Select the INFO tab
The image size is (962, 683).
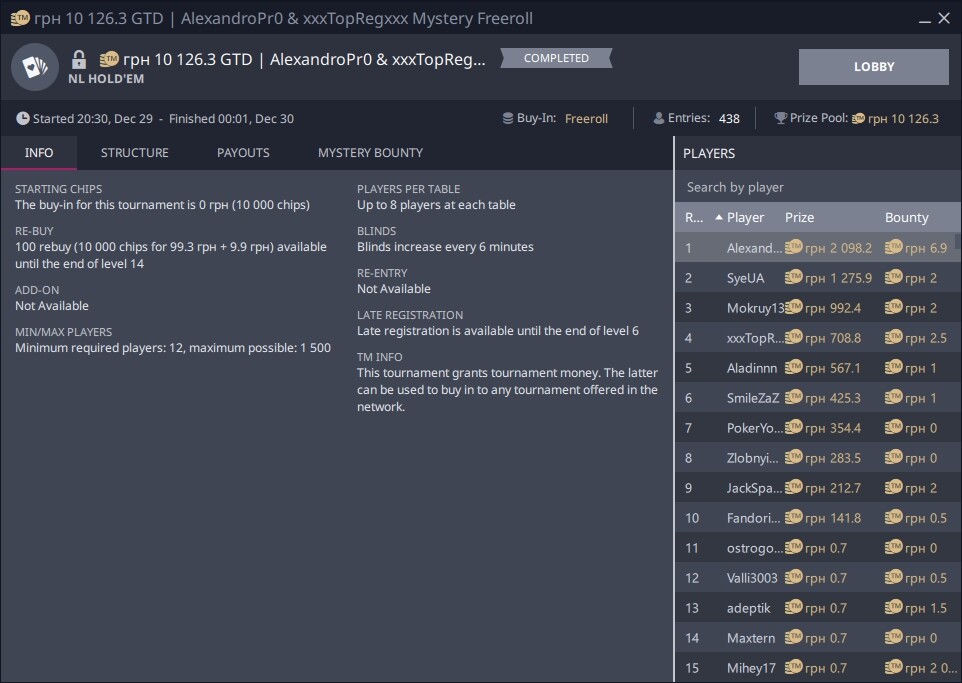[x=39, y=153]
